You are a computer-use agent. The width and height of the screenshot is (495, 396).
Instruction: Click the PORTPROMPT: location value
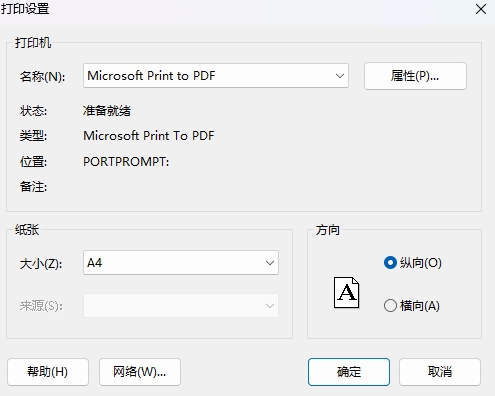126,162
